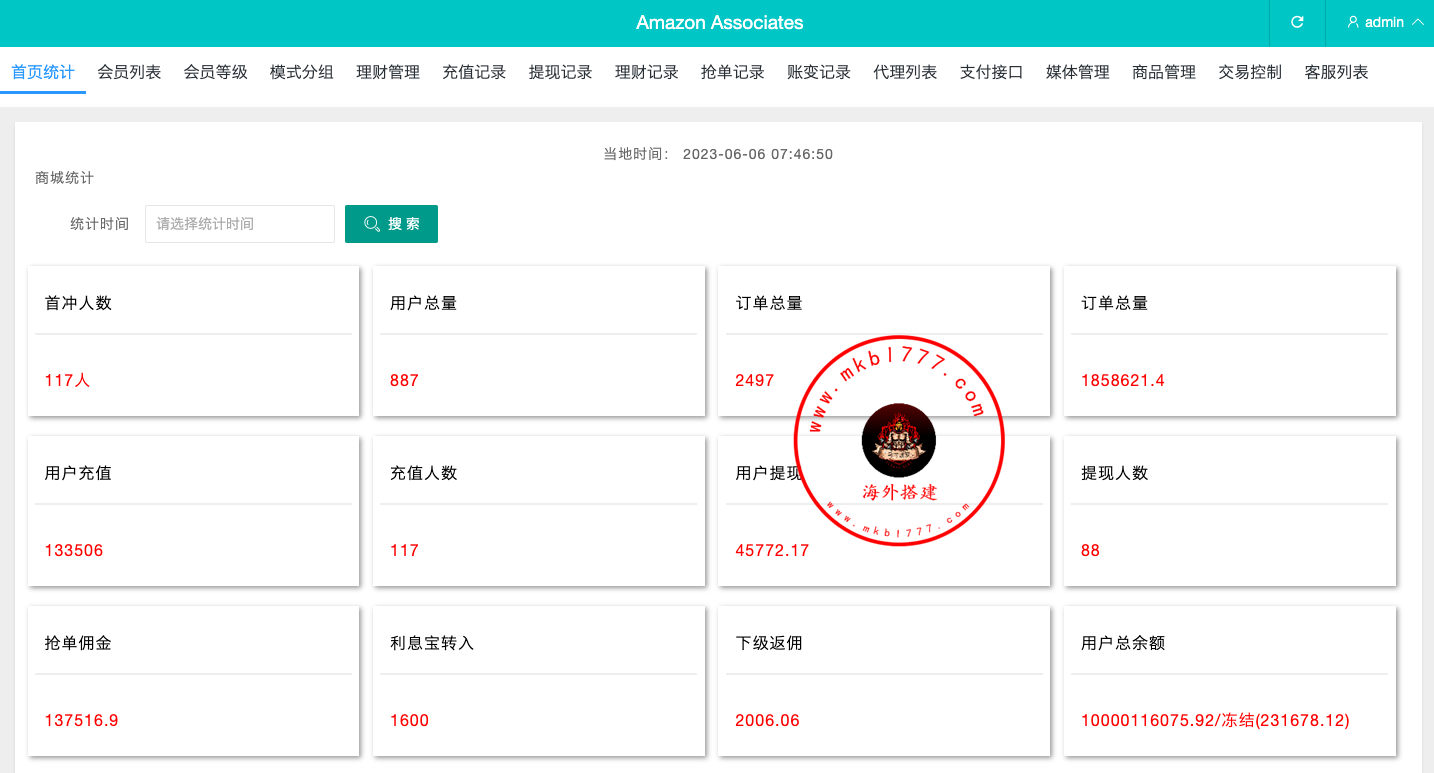Open the 抢单记录 tab
1434x773 pixels.
[733, 72]
